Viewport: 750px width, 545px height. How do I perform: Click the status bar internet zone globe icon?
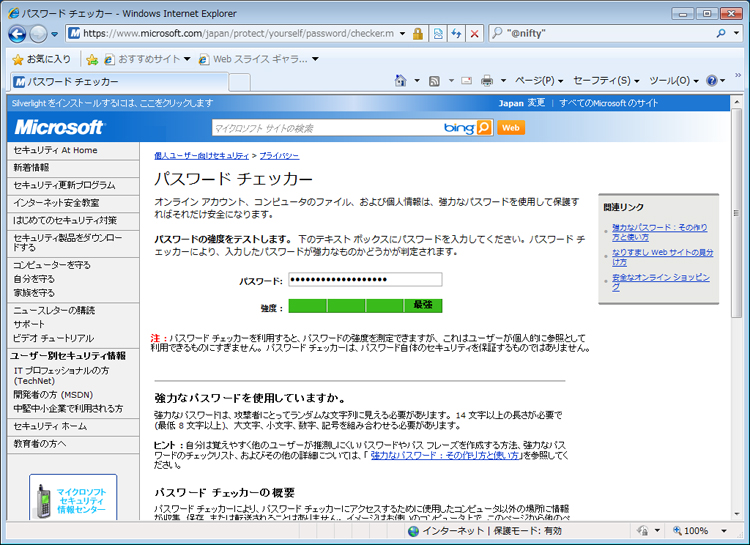tap(413, 531)
